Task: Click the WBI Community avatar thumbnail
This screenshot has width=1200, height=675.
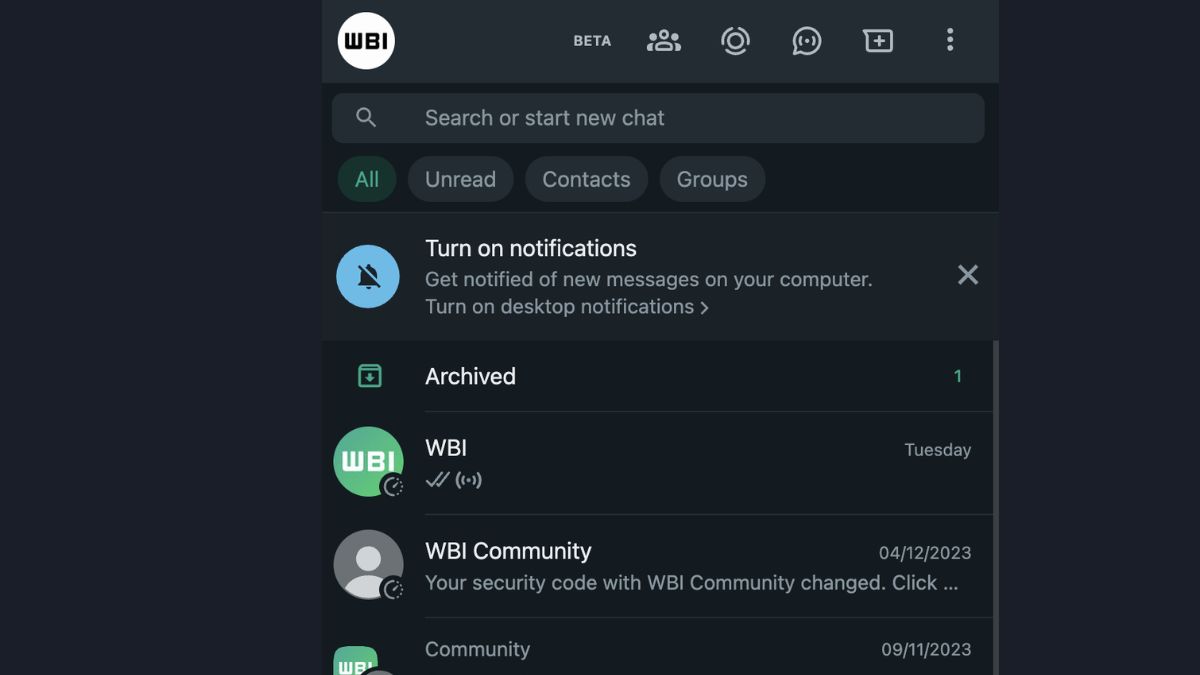Action: (368, 564)
